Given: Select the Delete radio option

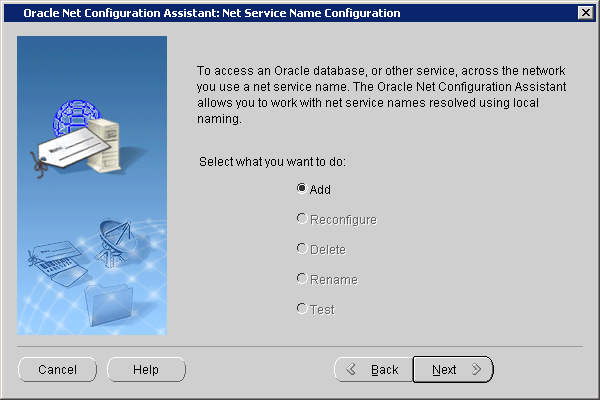Looking at the screenshot, I should [x=321, y=249].
